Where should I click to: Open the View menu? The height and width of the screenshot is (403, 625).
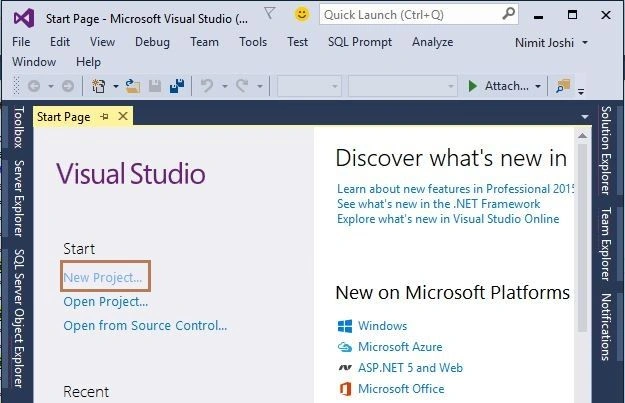pyautogui.click(x=102, y=42)
